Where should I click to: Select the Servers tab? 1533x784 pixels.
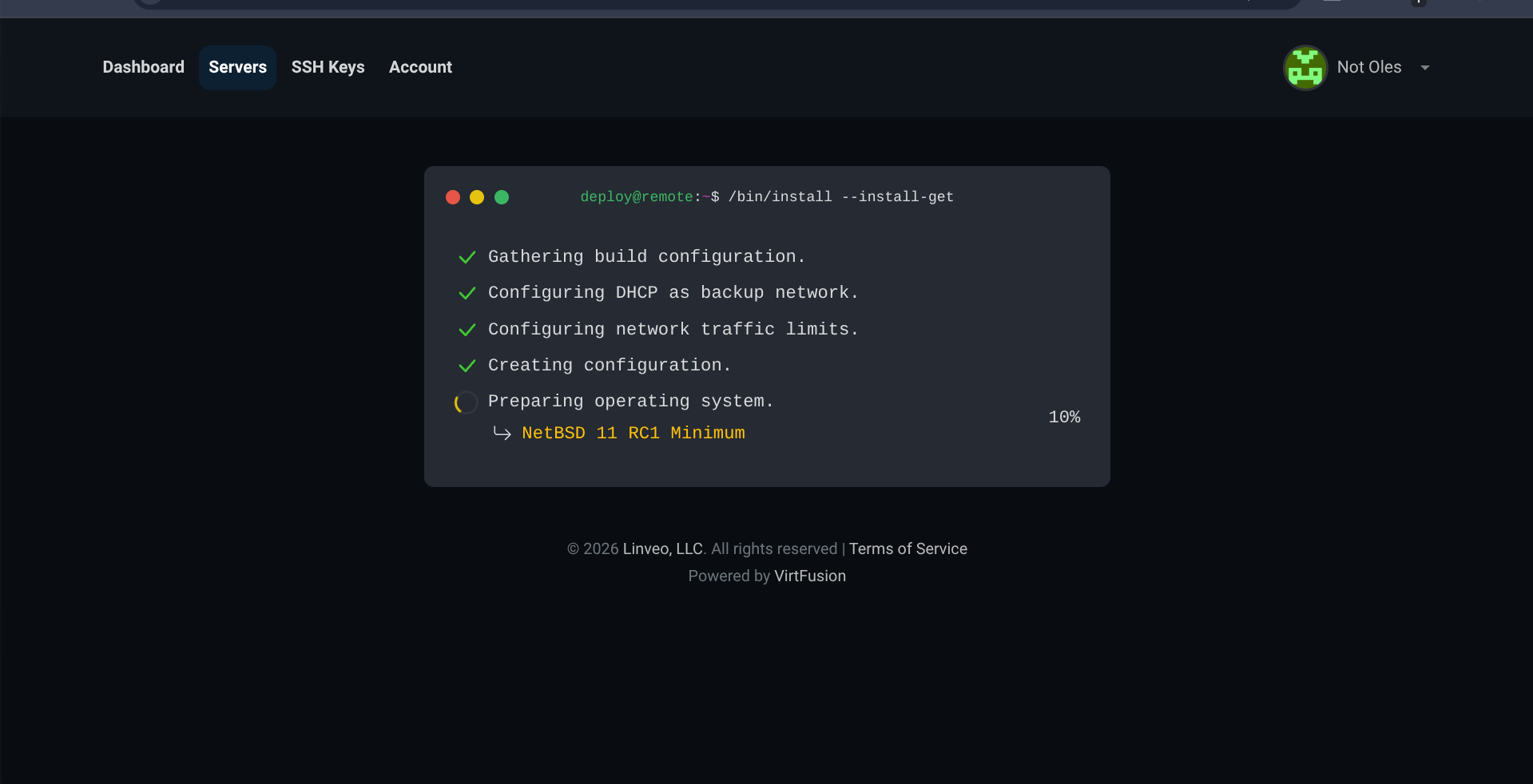[x=237, y=68]
